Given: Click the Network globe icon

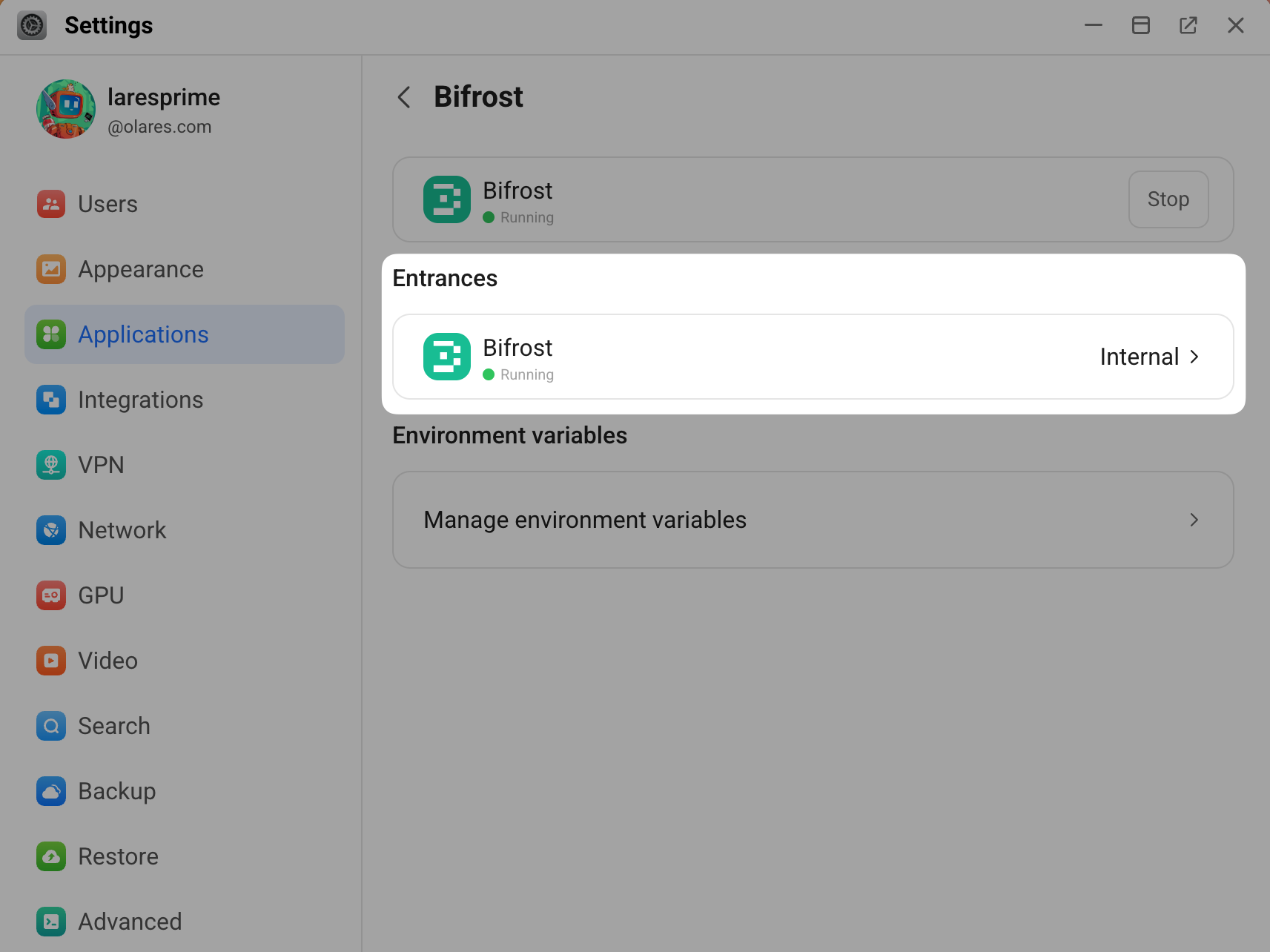Looking at the screenshot, I should pos(50,530).
